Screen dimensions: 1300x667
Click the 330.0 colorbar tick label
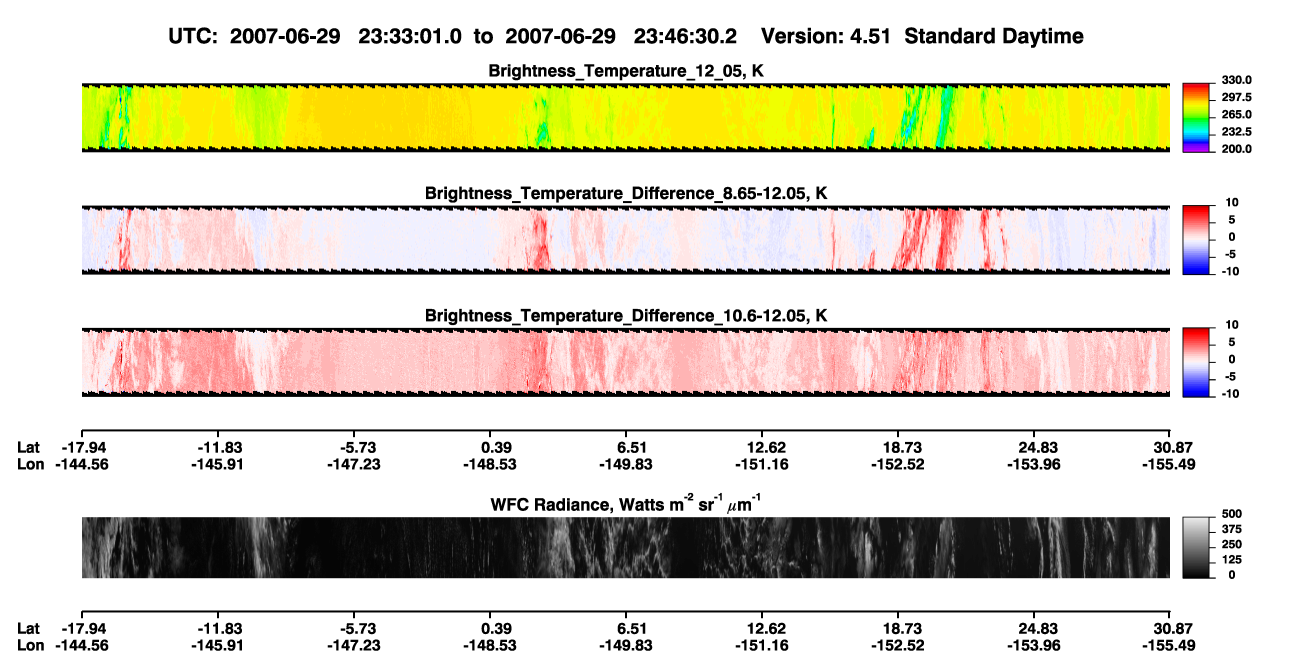coord(1236,80)
